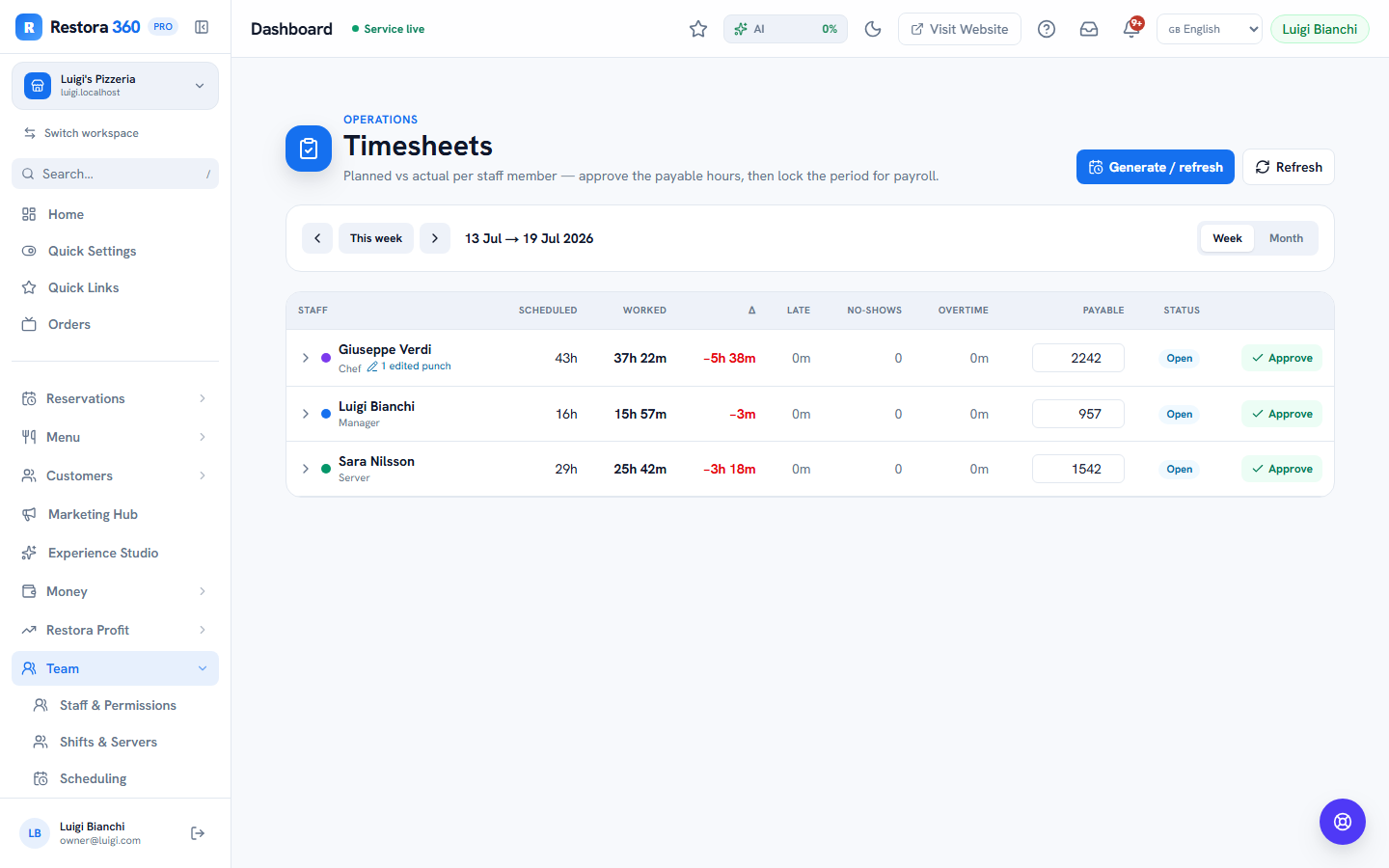This screenshot has width=1389, height=868.
Task: Expand Giuseppe Verdi row details
Action: pos(306,358)
